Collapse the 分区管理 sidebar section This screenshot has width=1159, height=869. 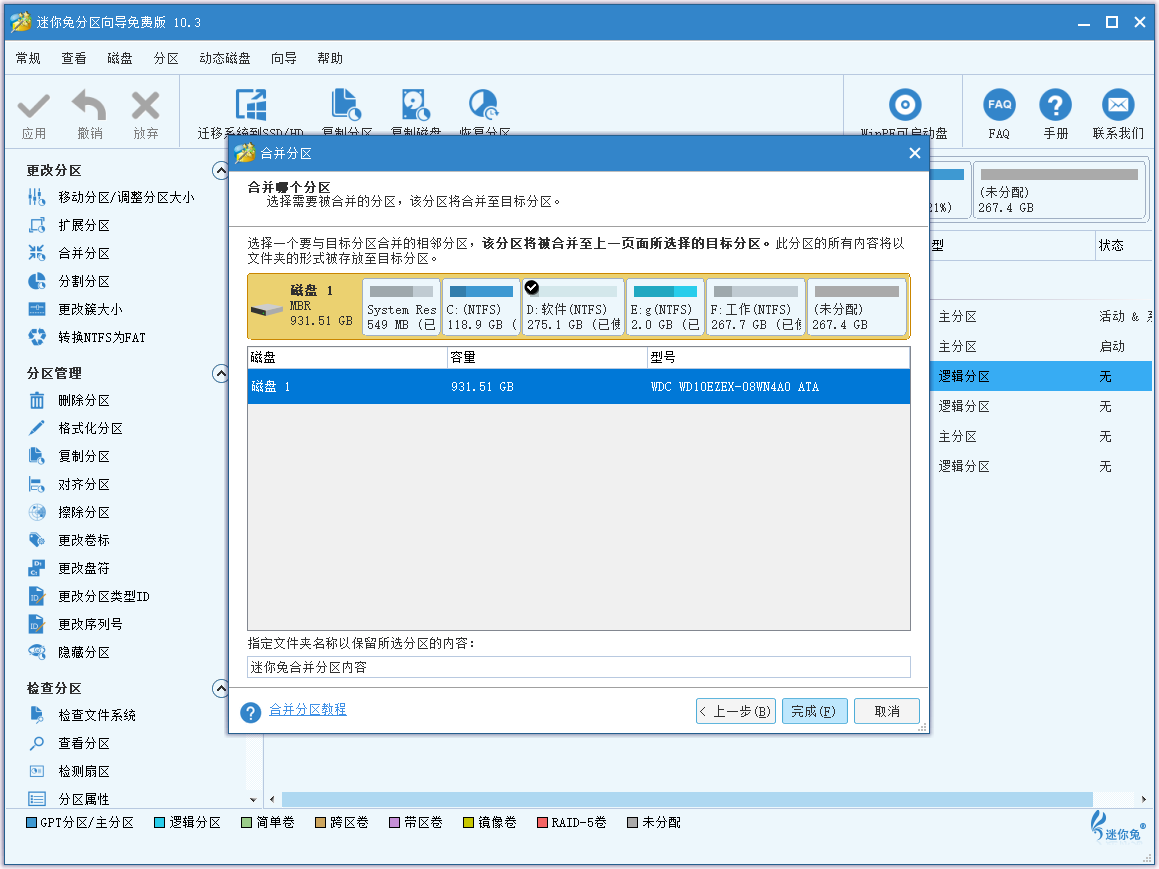(220, 374)
